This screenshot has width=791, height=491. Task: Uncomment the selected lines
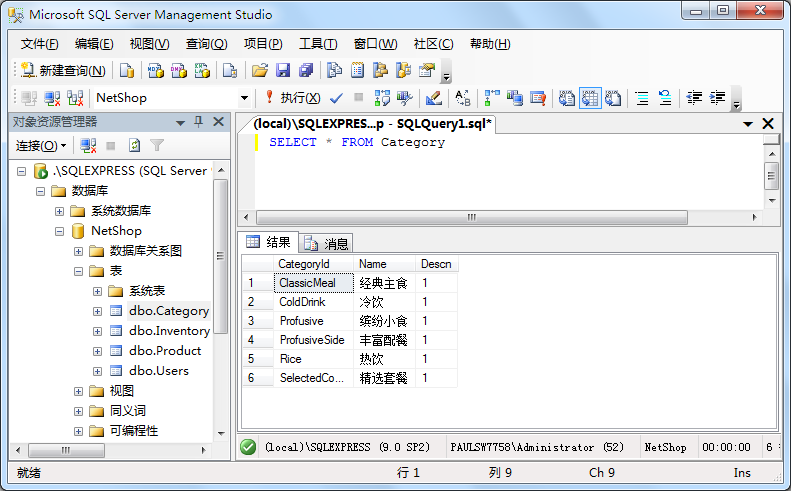tap(665, 98)
